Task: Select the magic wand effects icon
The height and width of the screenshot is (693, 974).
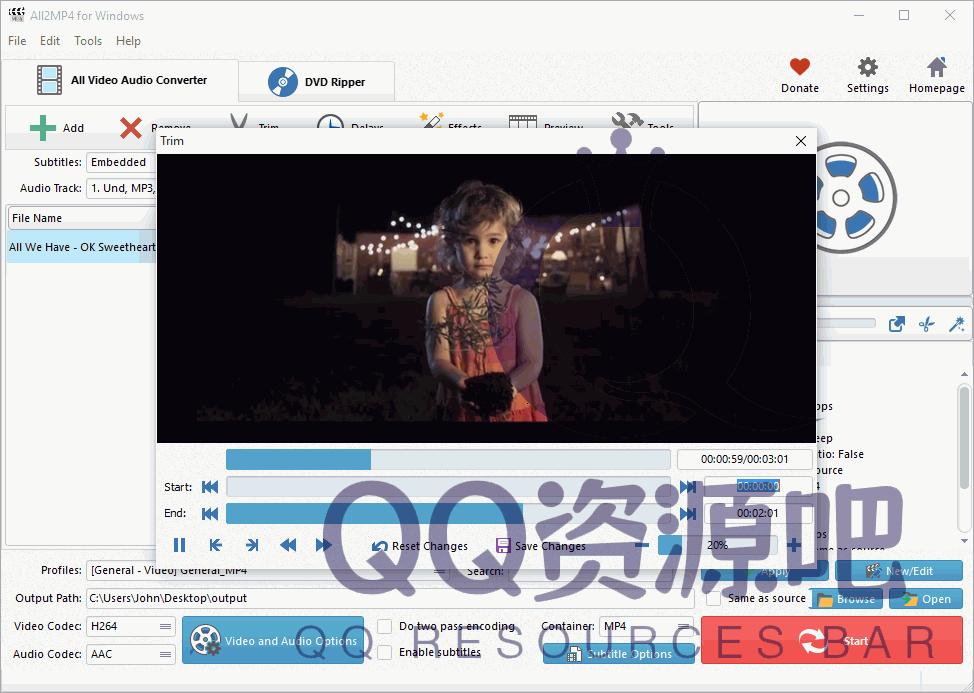Action: [430, 123]
